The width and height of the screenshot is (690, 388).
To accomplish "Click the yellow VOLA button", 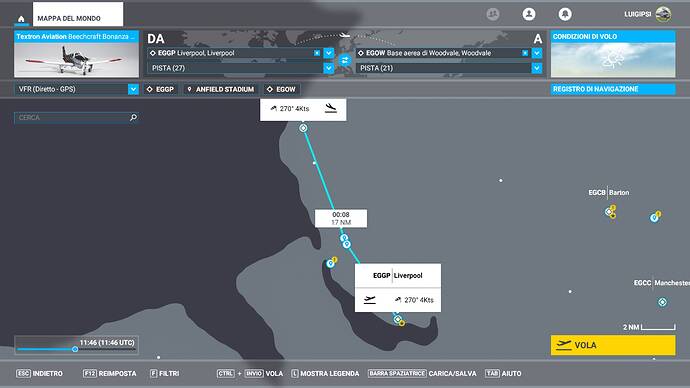I will point(613,345).
